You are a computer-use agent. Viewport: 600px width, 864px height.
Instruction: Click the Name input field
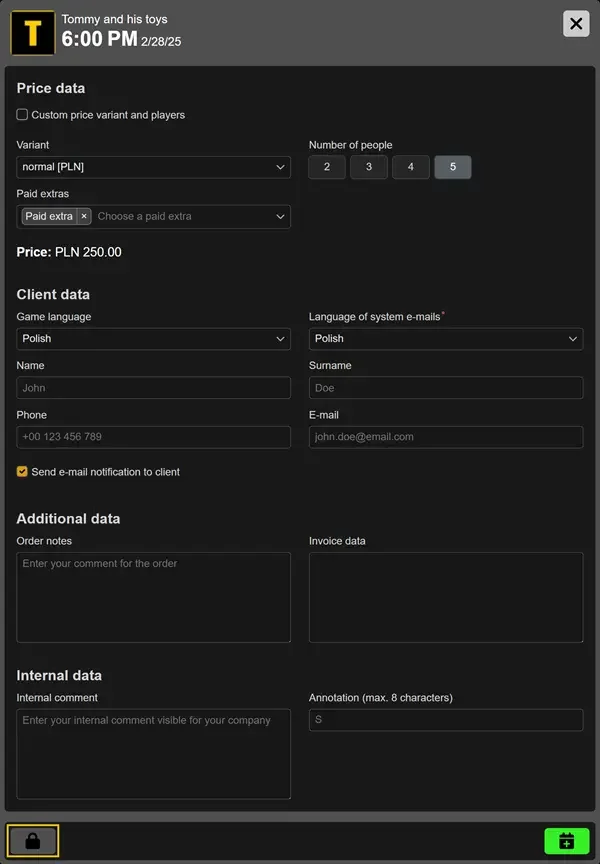click(x=153, y=388)
